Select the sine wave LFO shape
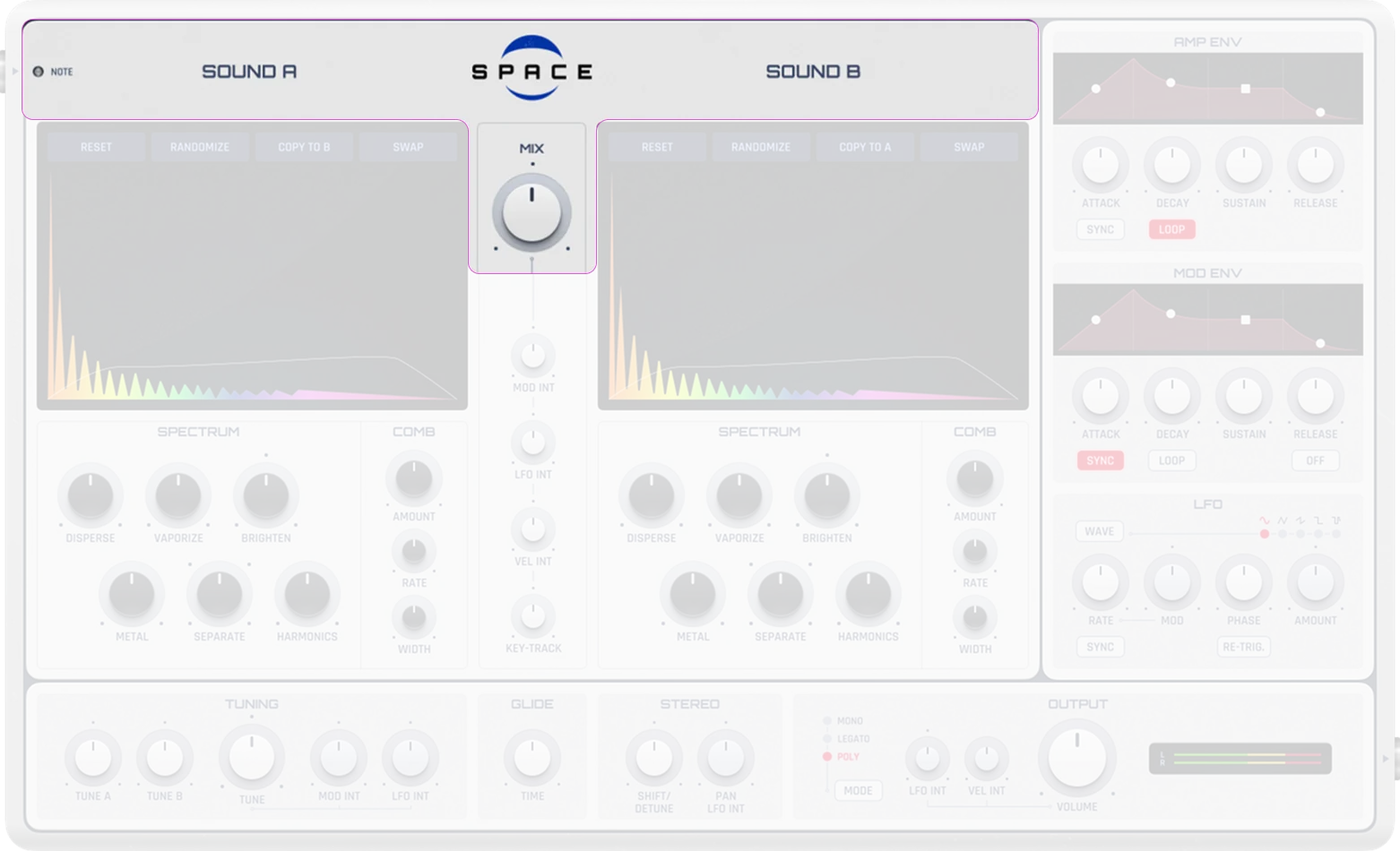Image resolution: width=1400 pixels, height=851 pixels. pyautogui.click(x=1265, y=534)
